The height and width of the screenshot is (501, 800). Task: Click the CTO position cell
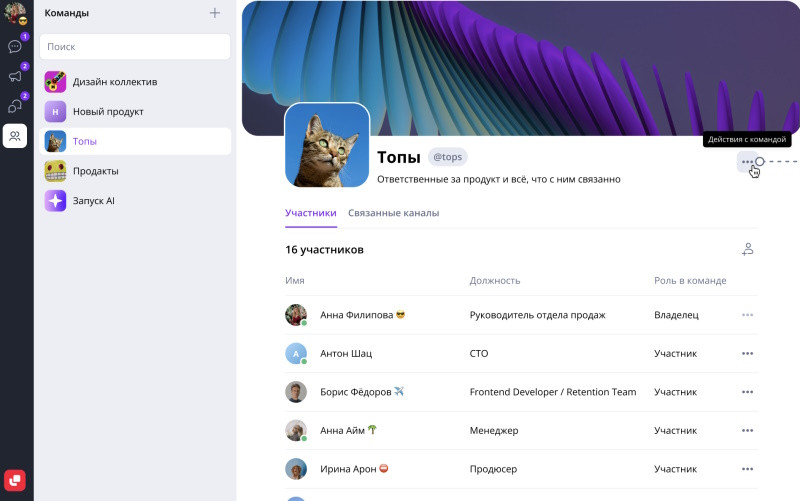479,354
